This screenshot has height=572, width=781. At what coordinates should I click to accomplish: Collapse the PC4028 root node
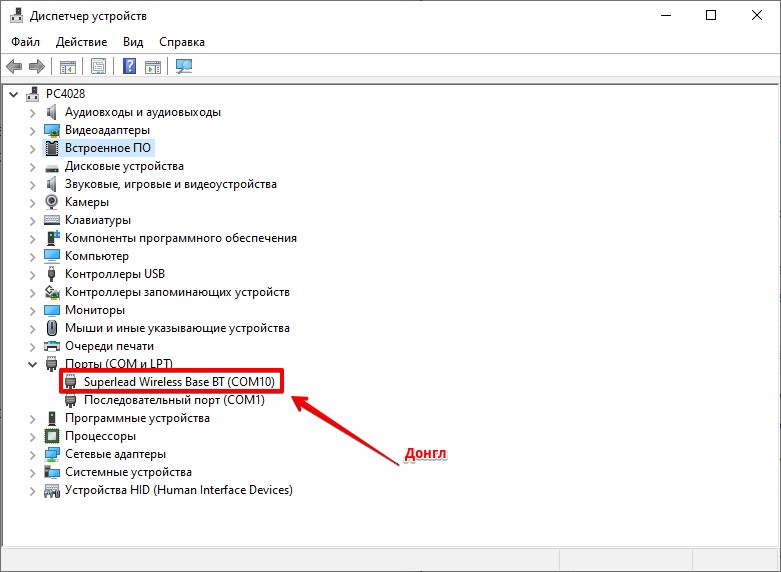click(x=14, y=94)
